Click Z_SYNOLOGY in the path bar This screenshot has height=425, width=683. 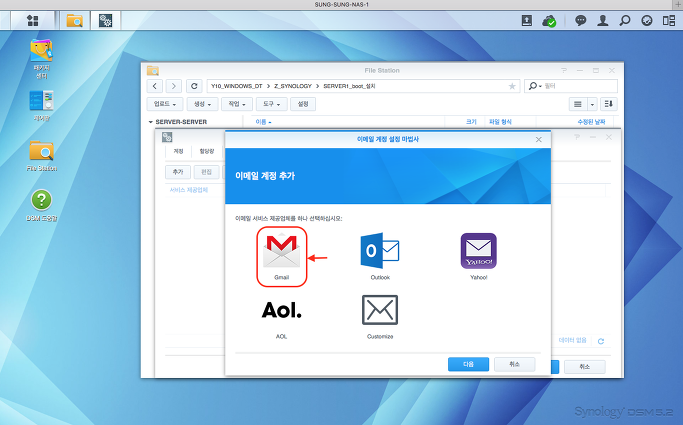pyautogui.click(x=293, y=86)
